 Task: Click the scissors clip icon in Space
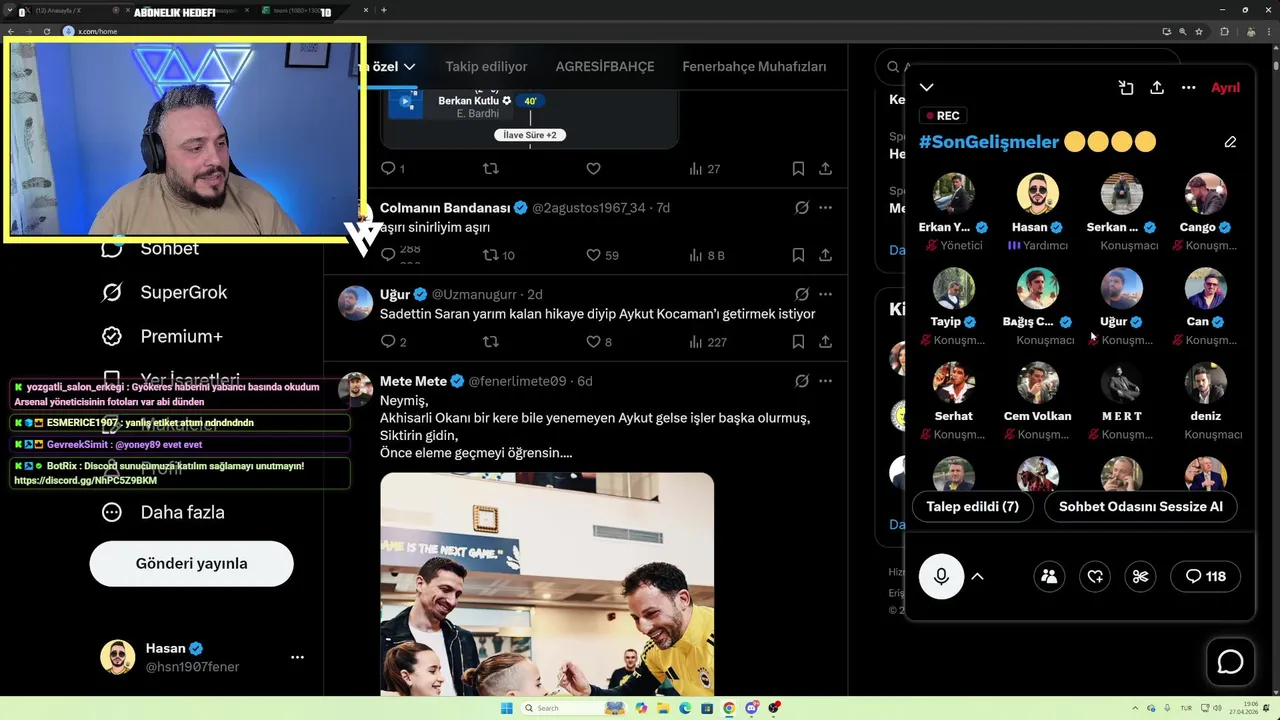[x=1140, y=576]
